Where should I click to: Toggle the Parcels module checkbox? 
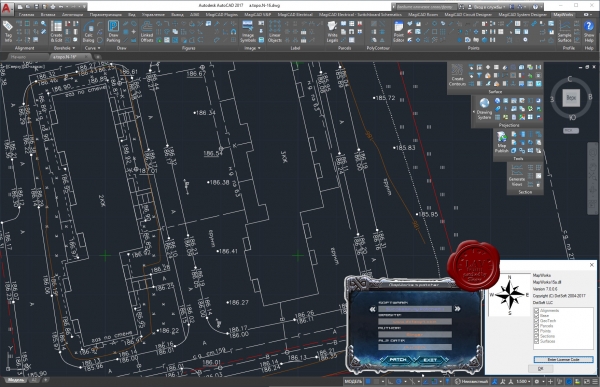click(536, 326)
